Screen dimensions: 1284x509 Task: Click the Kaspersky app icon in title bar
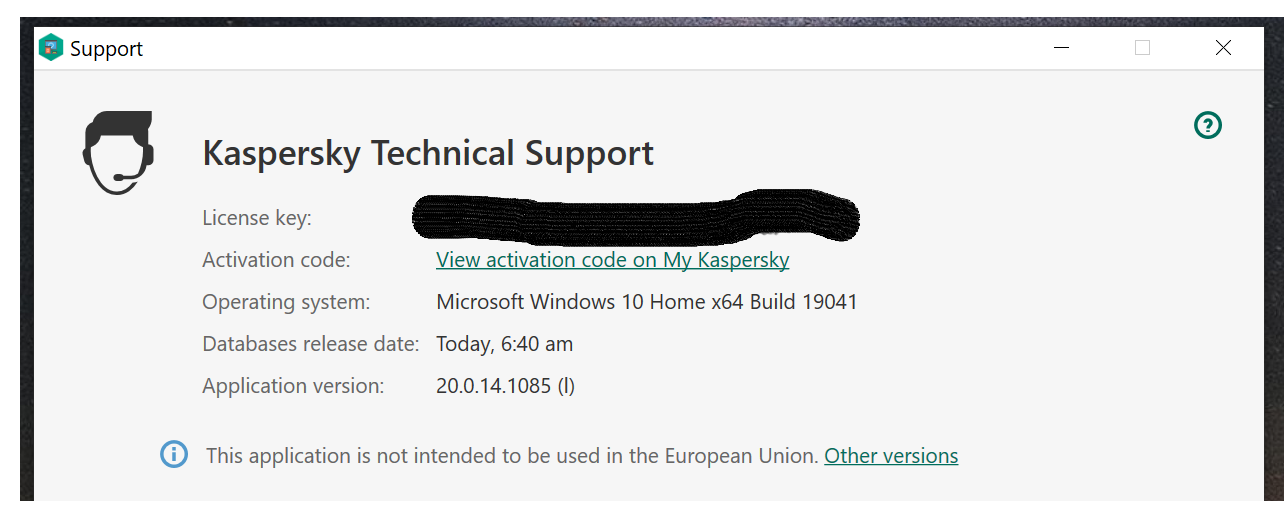pos(51,48)
